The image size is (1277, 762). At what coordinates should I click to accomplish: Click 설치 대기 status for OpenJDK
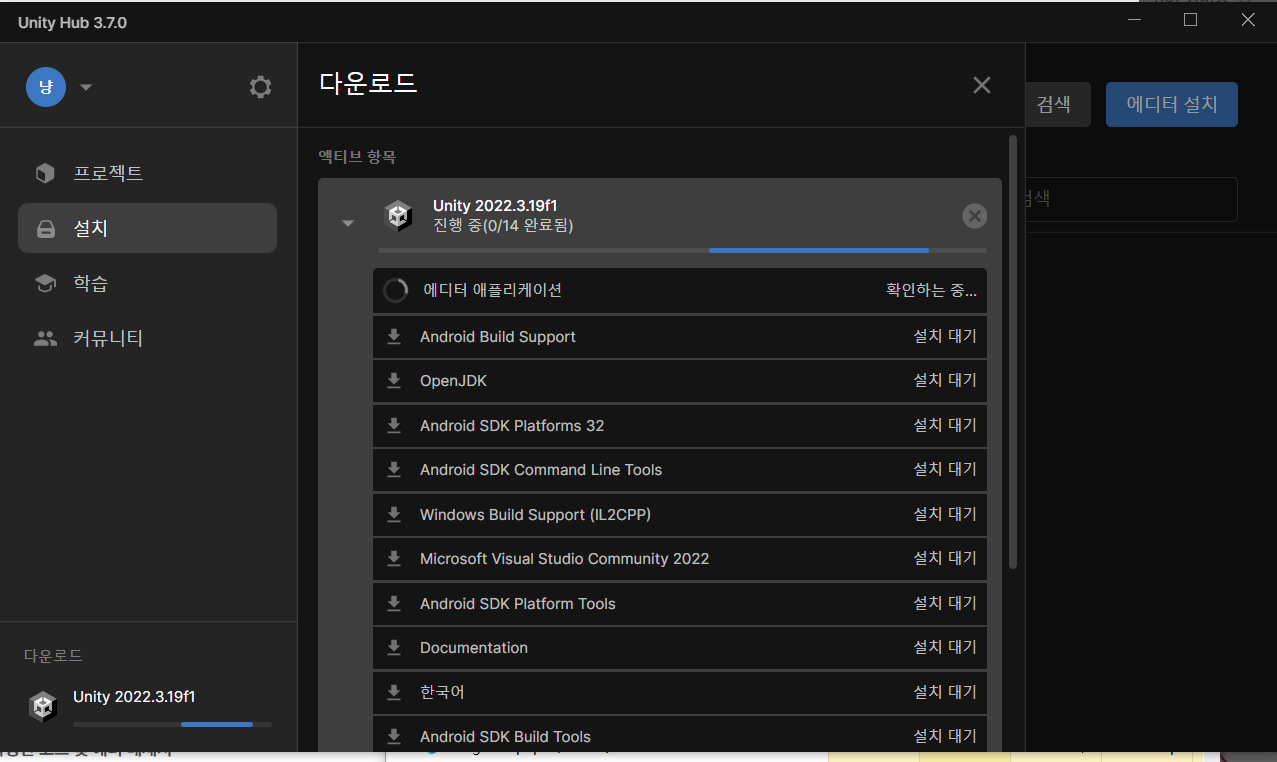point(945,380)
